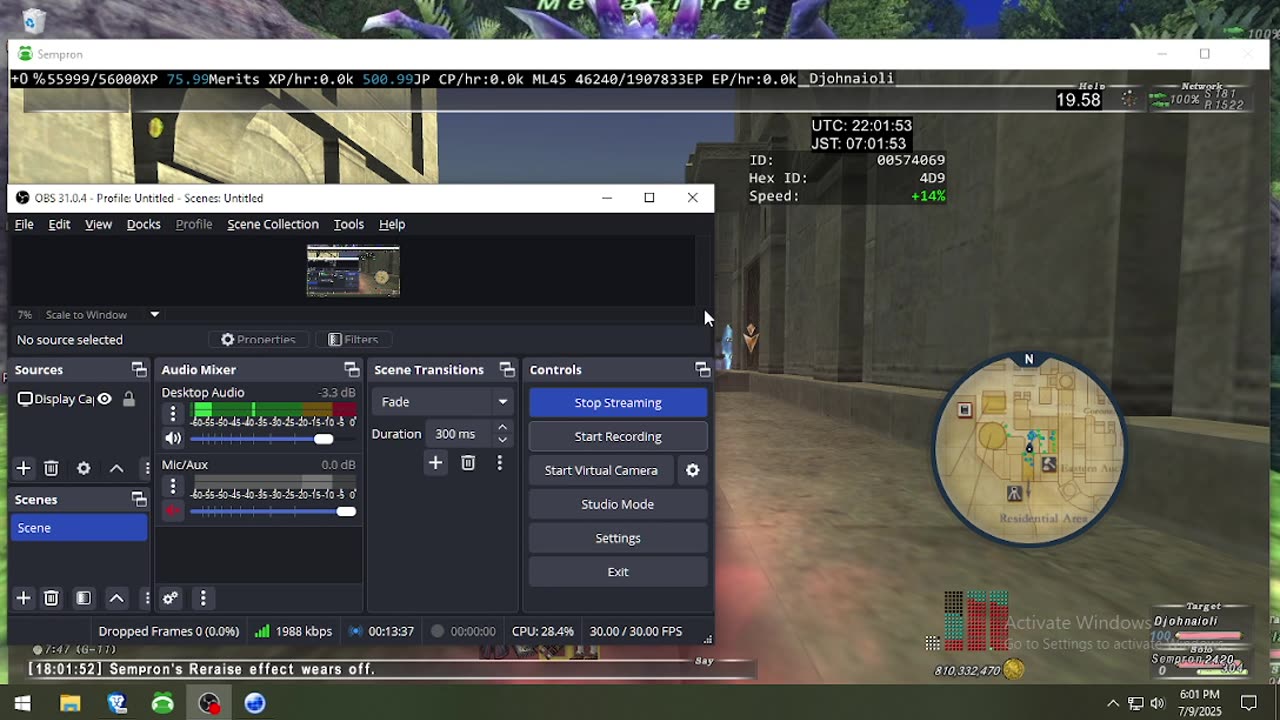The width and height of the screenshot is (1280, 720).
Task: Add a new source with the plus icon
Action: [x=23, y=468]
